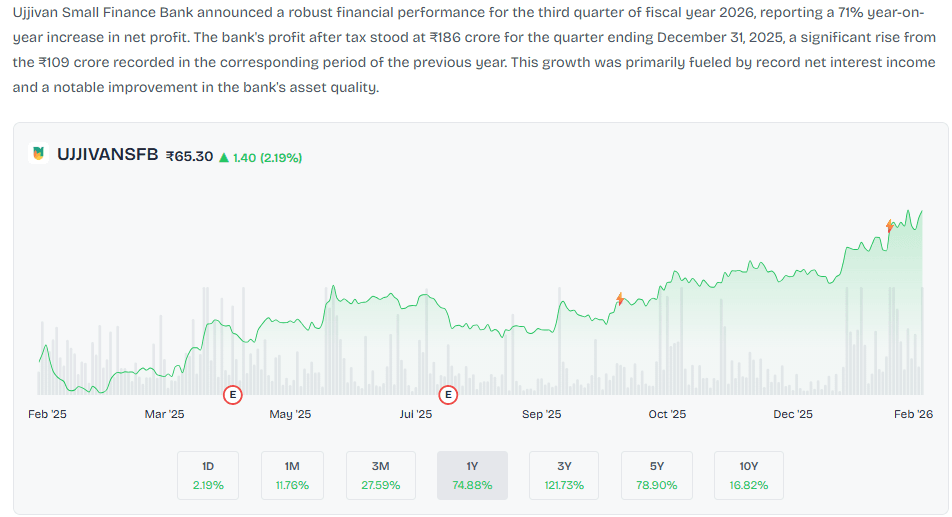Image resolution: width=952 pixels, height=517 pixels.
Task: Click the lightning bolt event near Feb '26
Action: (889, 226)
